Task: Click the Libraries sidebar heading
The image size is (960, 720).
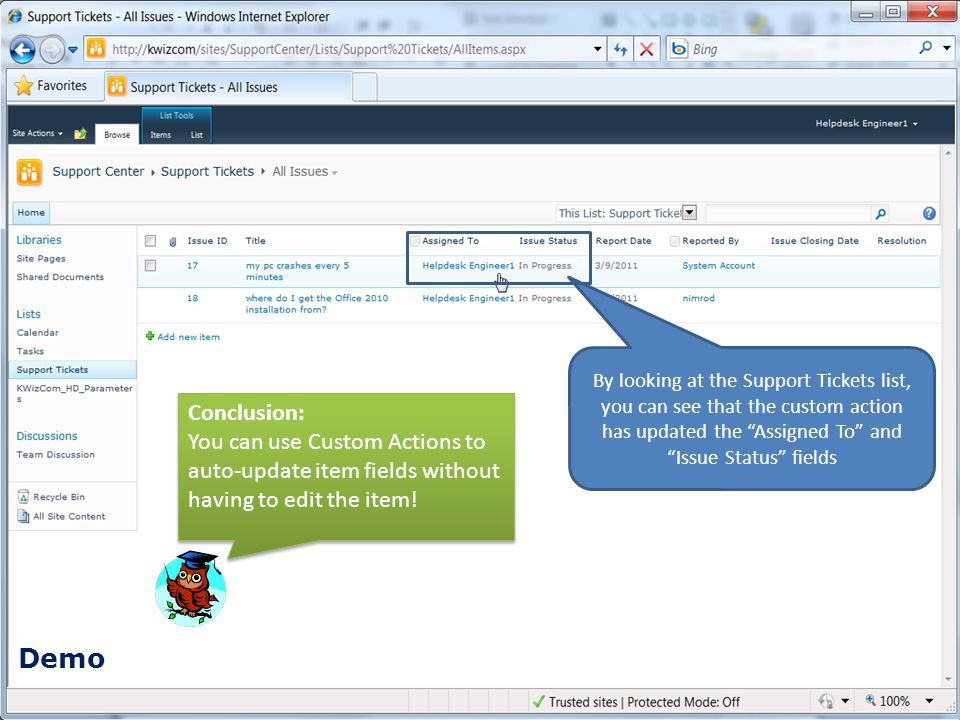Action: (39, 239)
